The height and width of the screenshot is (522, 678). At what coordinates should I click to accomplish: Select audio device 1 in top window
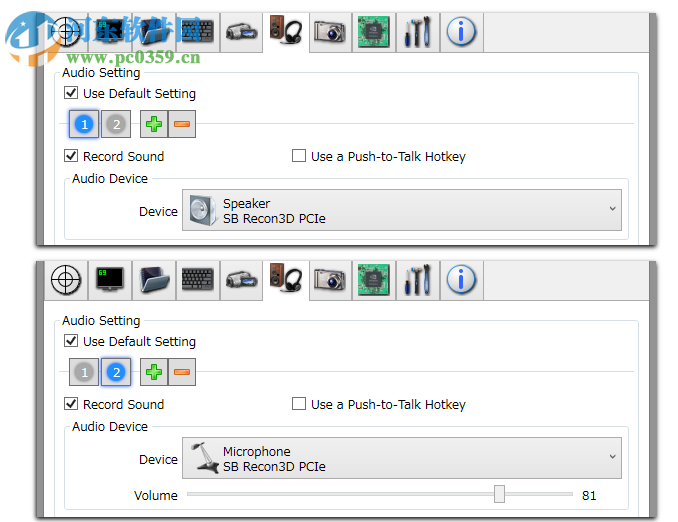click(x=84, y=124)
